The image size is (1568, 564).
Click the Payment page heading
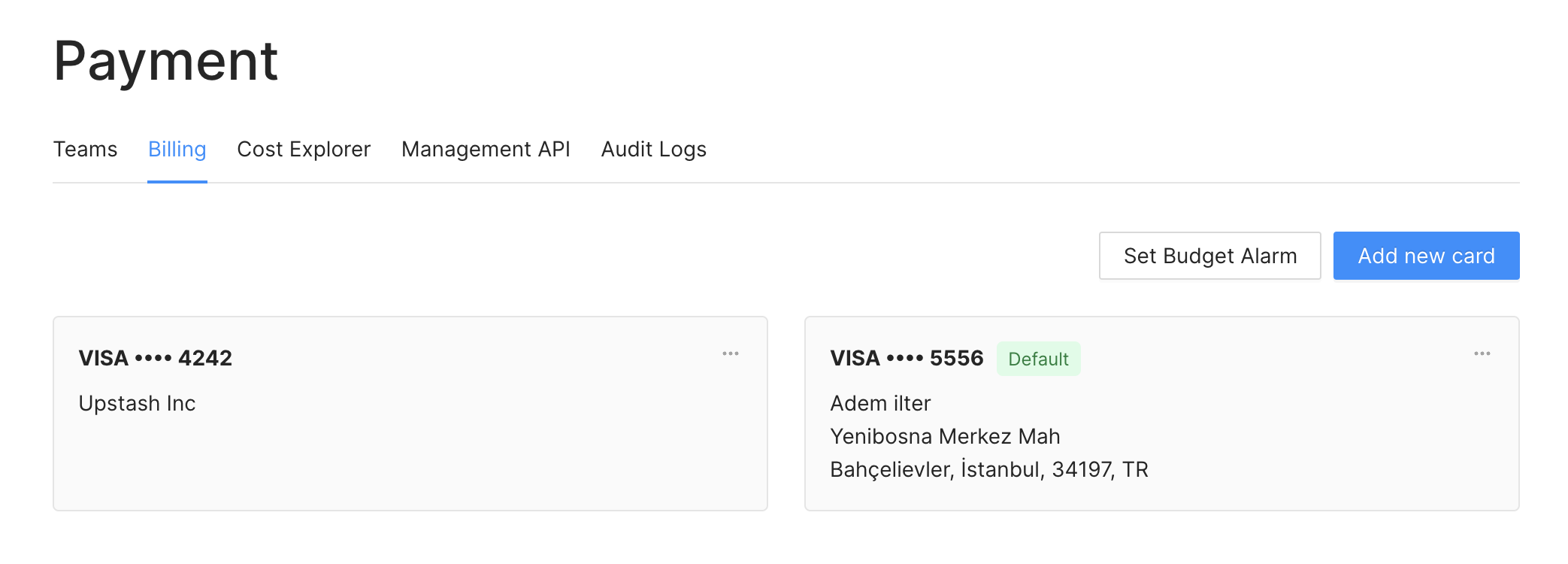tap(166, 60)
